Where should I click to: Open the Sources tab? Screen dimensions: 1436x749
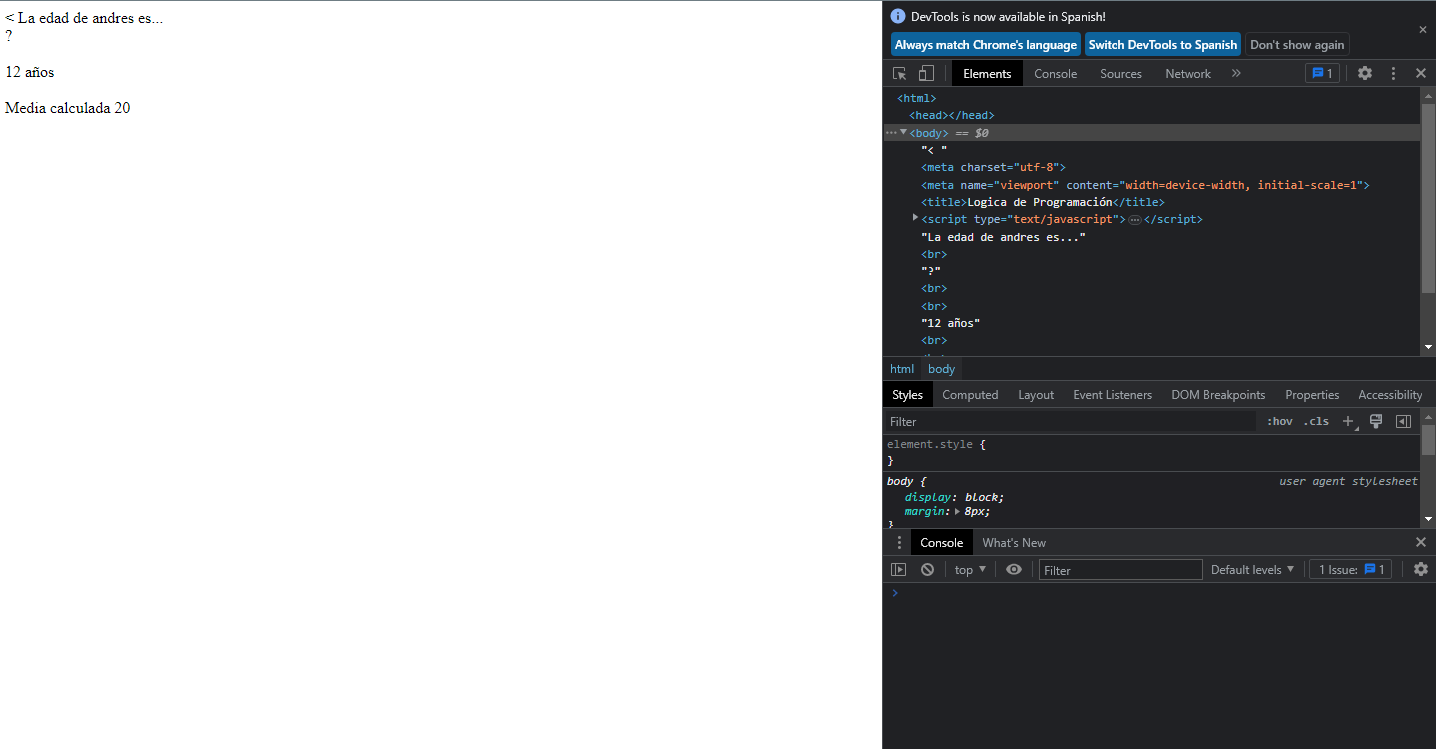[x=1121, y=73]
